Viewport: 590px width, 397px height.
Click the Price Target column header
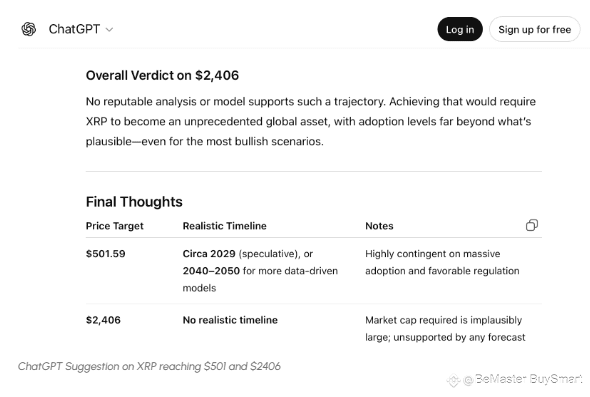(115, 226)
